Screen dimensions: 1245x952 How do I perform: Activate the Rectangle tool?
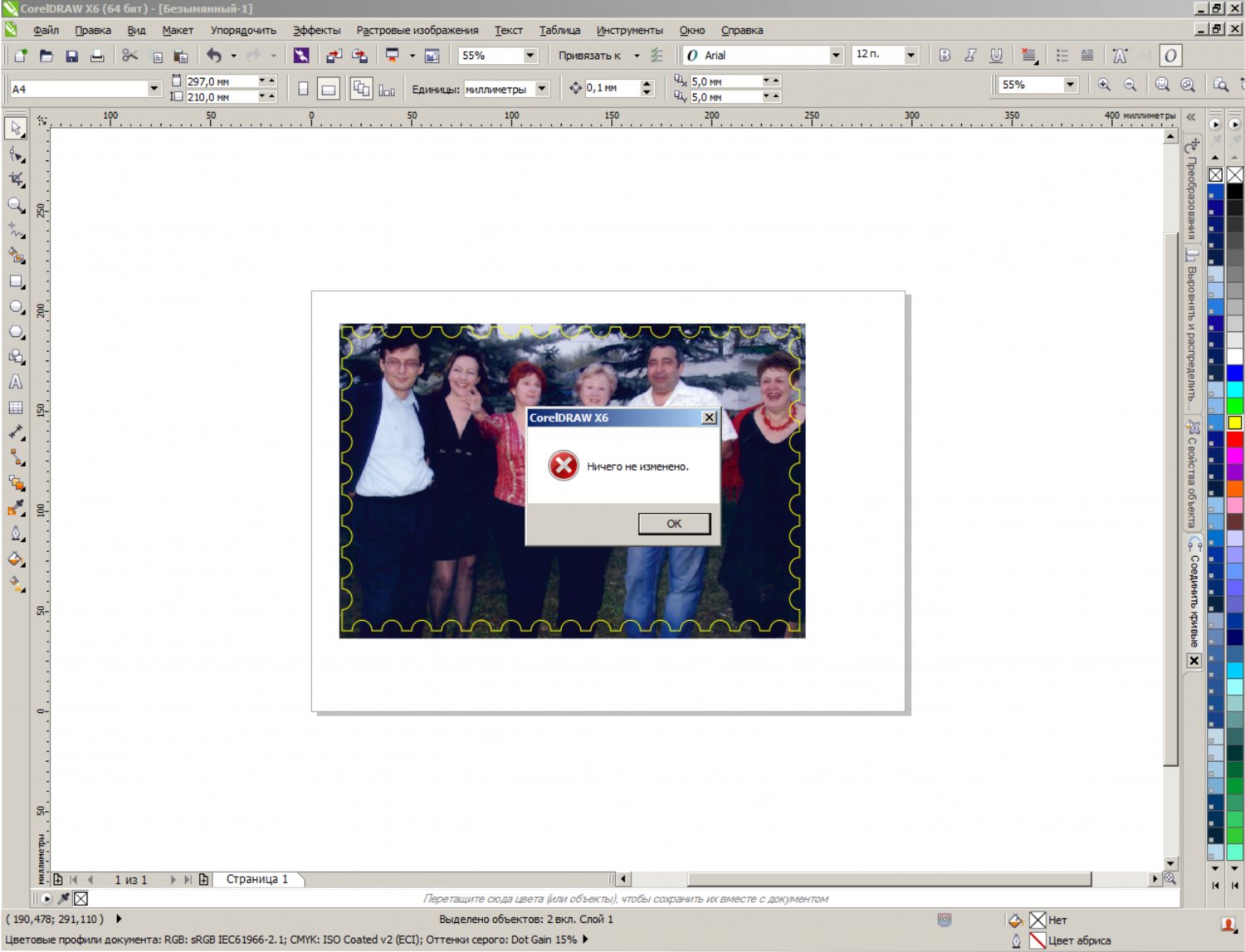click(16, 282)
